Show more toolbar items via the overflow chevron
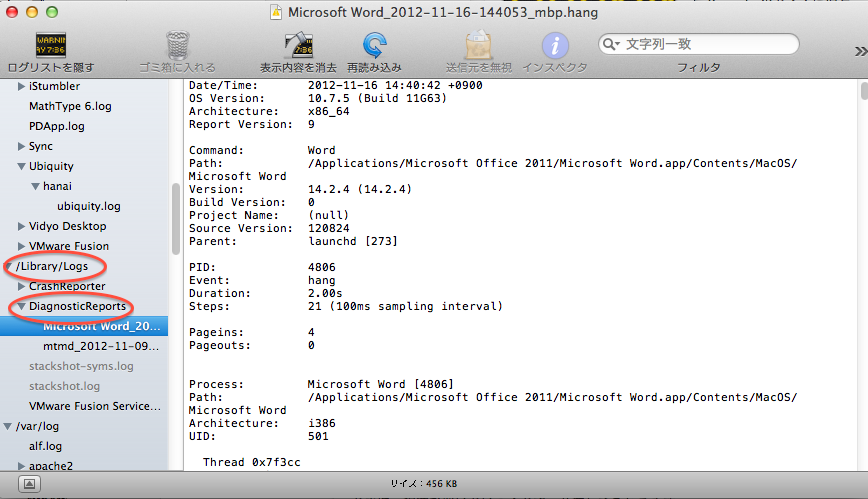This screenshot has height=499, width=868. click(860, 52)
